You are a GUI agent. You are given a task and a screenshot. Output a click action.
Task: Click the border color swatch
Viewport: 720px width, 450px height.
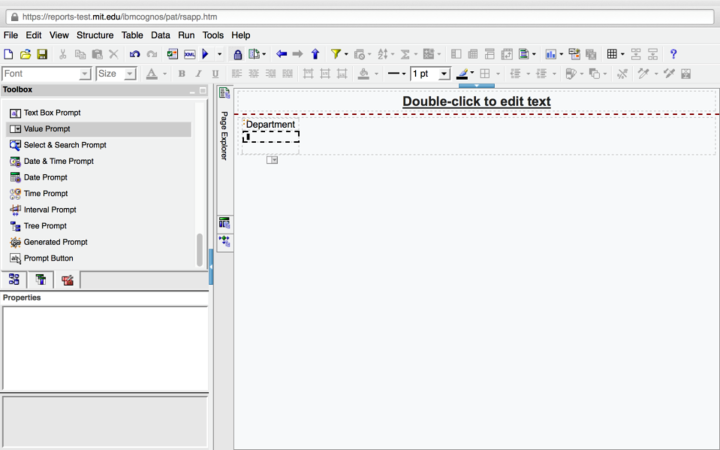[x=463, y=74]
